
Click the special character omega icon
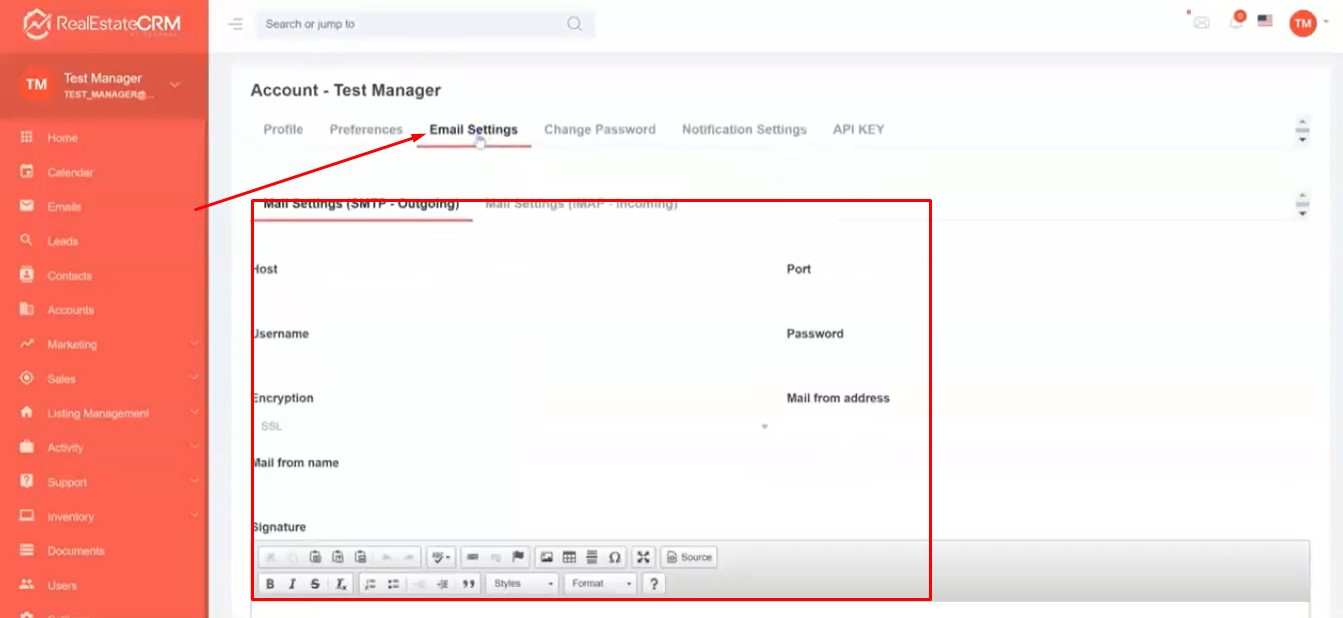[x=615, y=557]
